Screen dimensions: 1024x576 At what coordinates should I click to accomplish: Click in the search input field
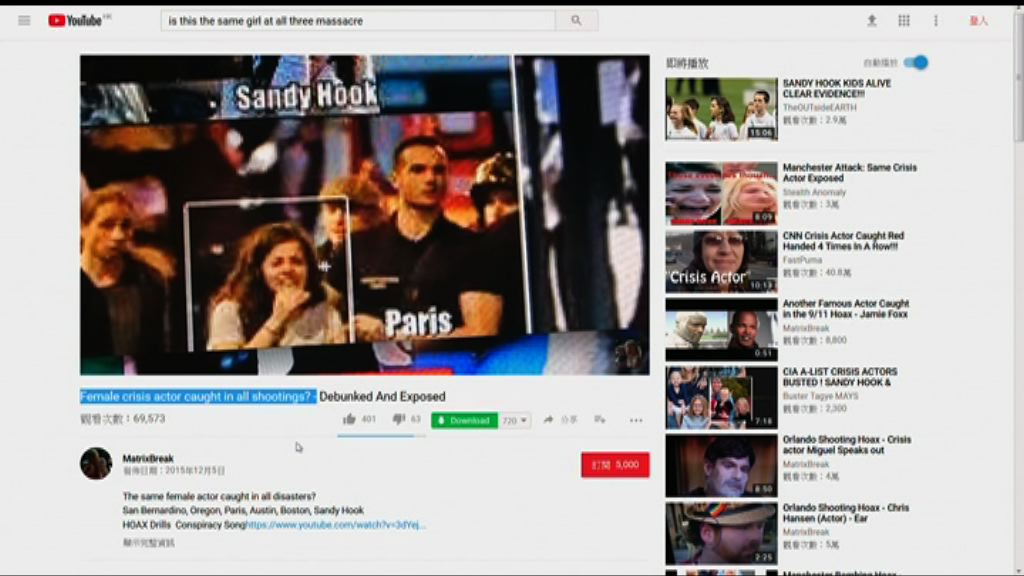357,20
